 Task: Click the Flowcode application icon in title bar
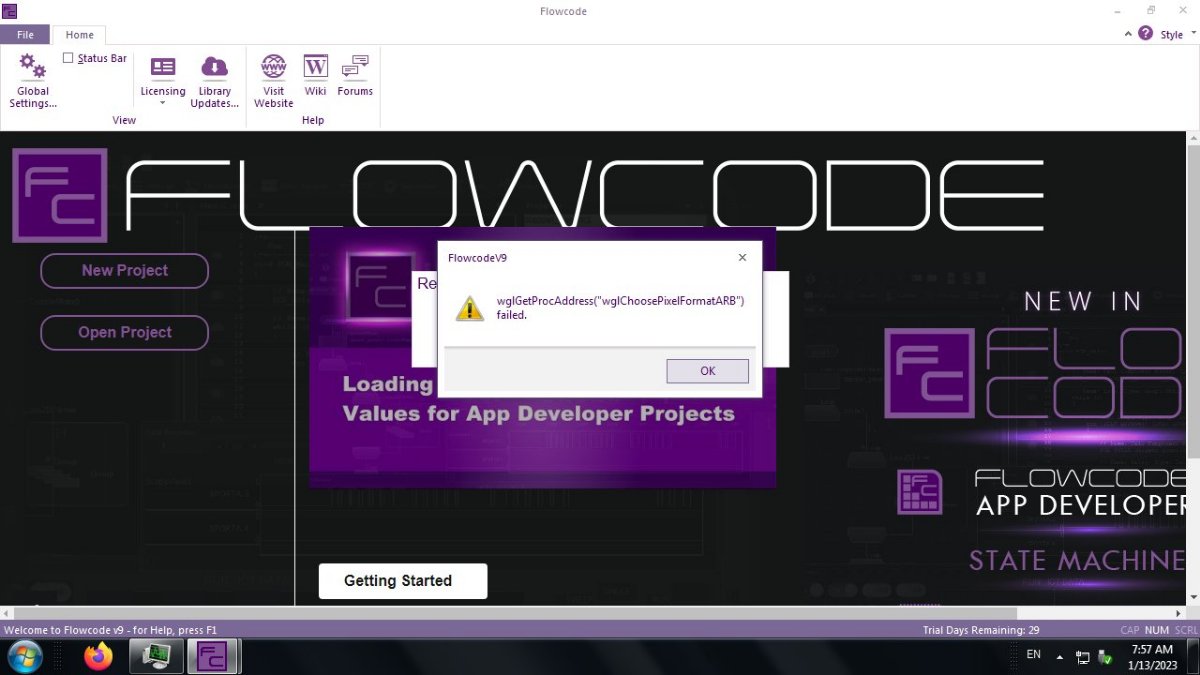pos(10,11)
